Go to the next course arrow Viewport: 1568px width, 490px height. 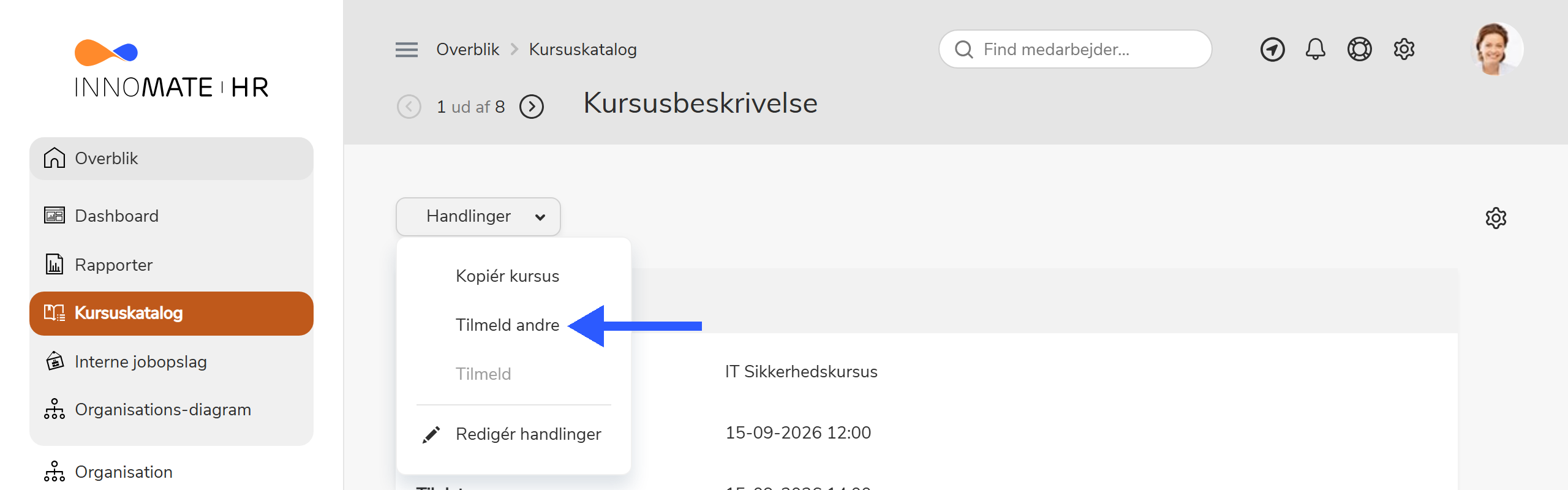pos(531,107)
